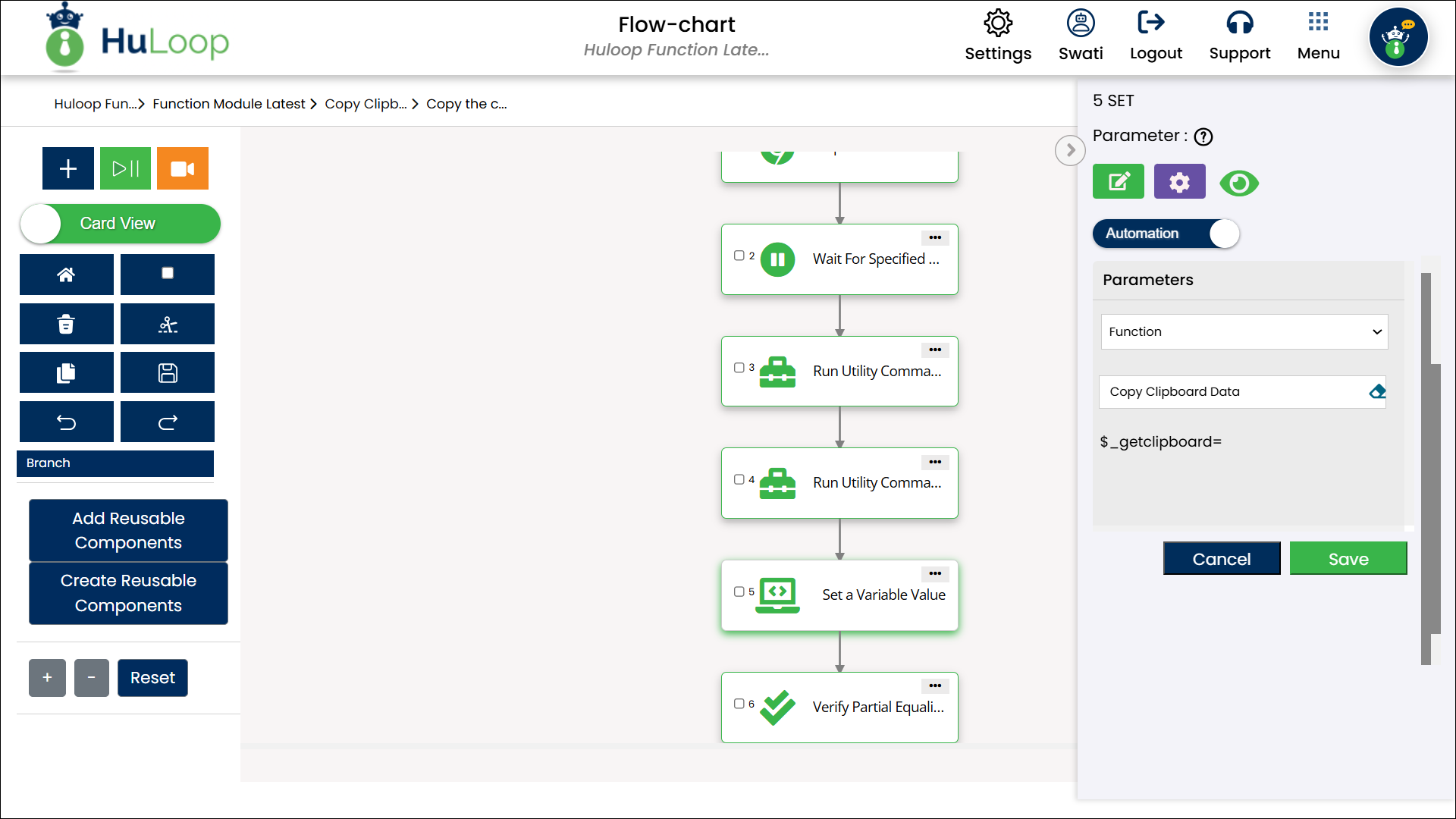
Task: Click the eraser icon in the Copy Clipboard Data field
Action: click(x=1377, y=391)
